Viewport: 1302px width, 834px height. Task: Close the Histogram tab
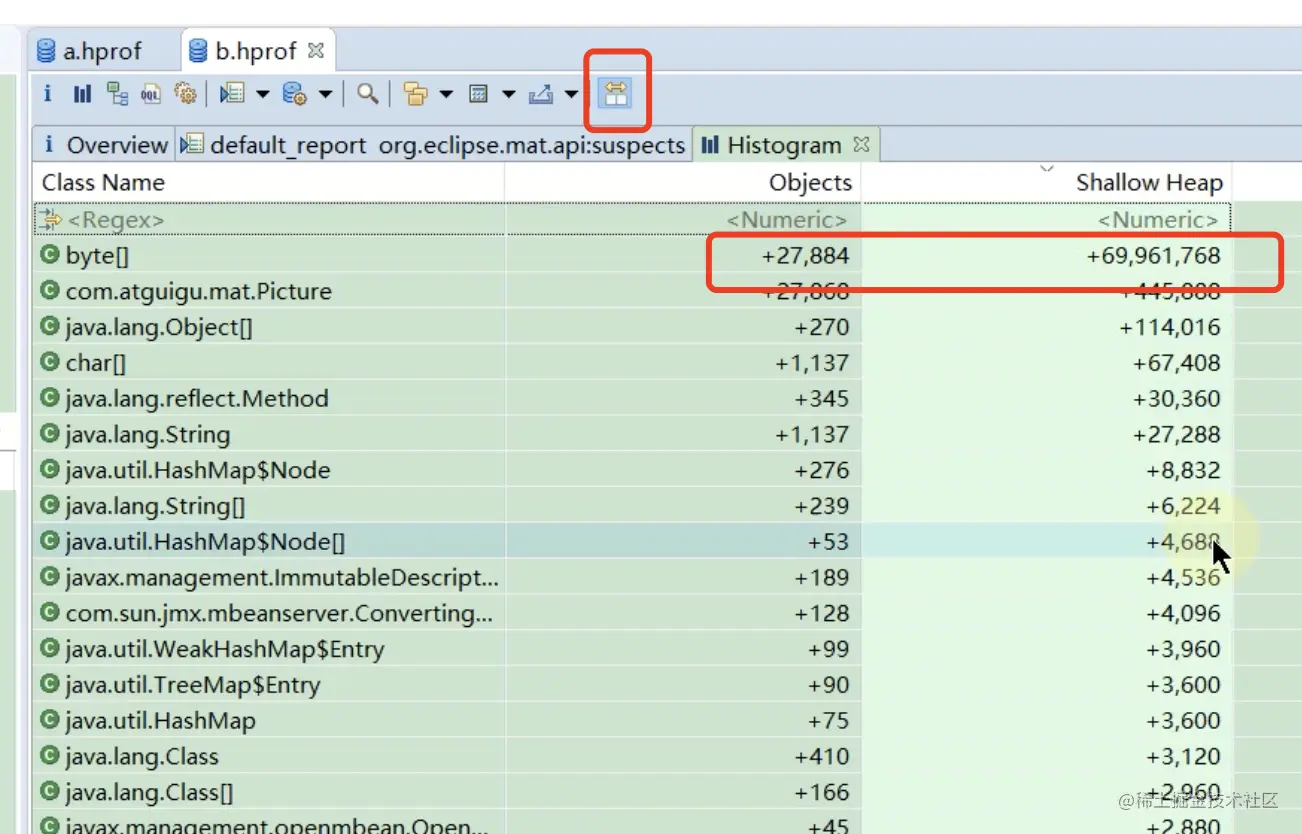[x=861, y=144]
